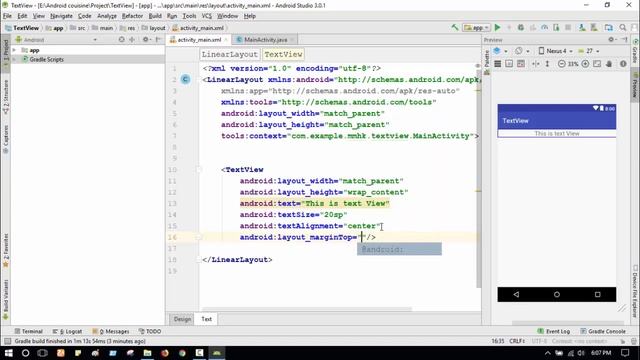Screen dimensions: 640x360
Task: Click the Make Project hammer icon
Action: [x=455, y=28]
